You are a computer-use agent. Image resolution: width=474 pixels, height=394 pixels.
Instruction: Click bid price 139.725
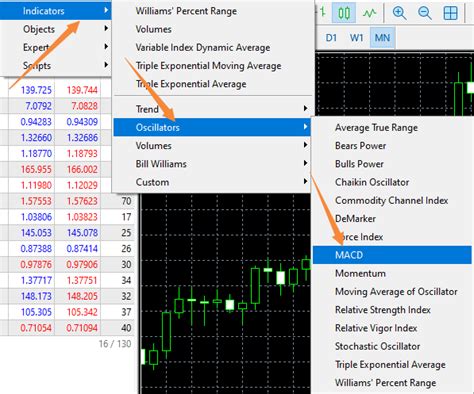click(x=36, y=90)
